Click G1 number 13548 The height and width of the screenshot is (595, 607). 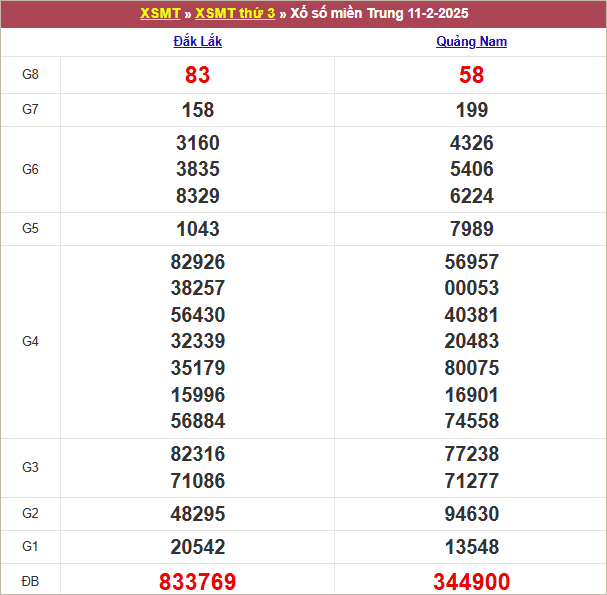(472, 547)
